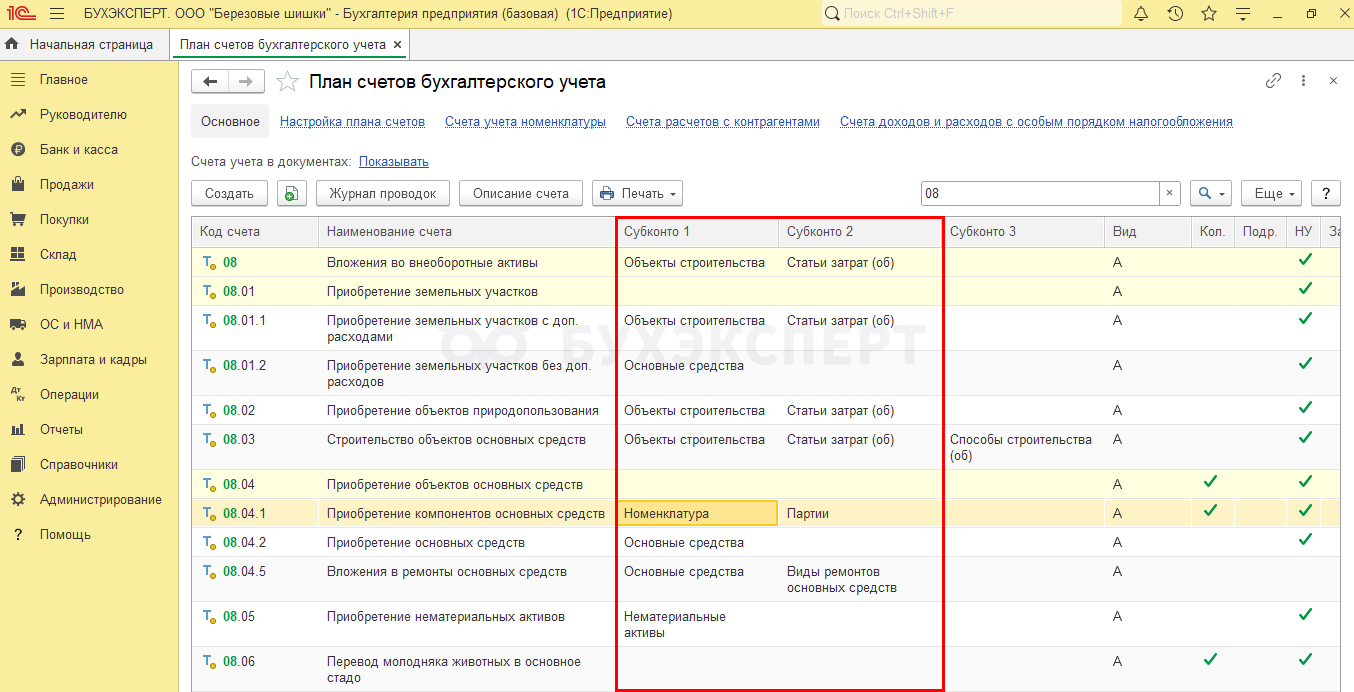Click Номенклатура cell in row 08.04.1
The height and width of the screenshot is (692, 1354).
697,513
